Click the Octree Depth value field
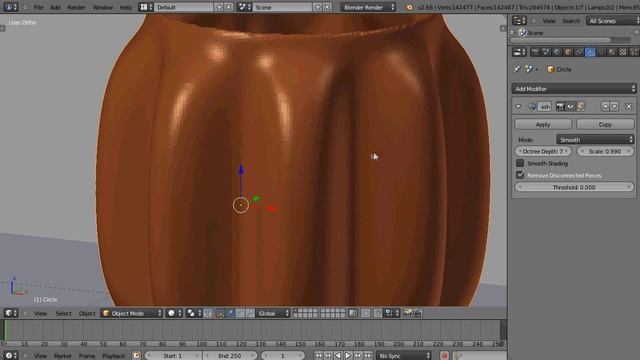640x360 pixels. [x=543, y=151]
